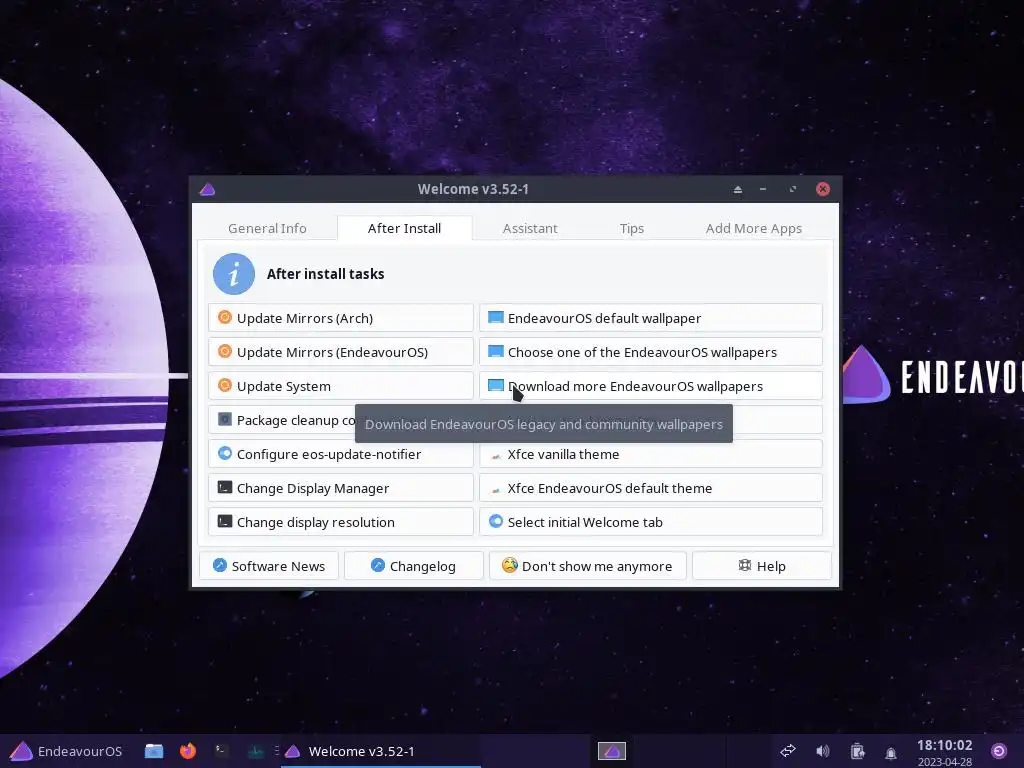Open Software News
Viewport: 1024px width, 768px height.
[269, 566]
